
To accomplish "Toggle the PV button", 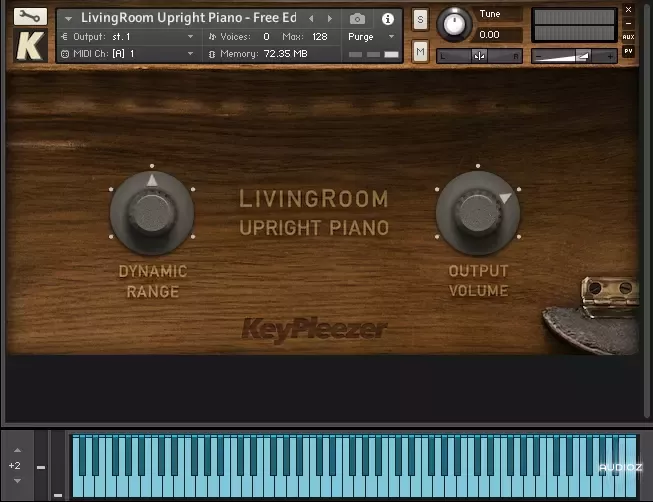I will click(628, 51).
